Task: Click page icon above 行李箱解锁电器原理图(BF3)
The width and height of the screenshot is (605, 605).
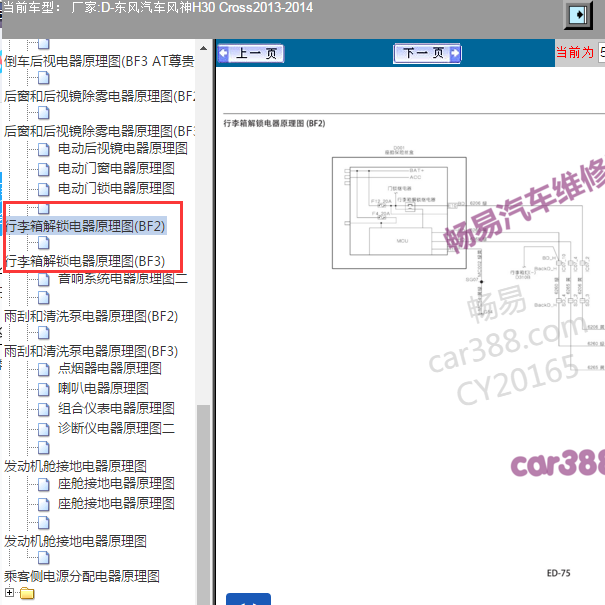Action: (x=44, y=243)
